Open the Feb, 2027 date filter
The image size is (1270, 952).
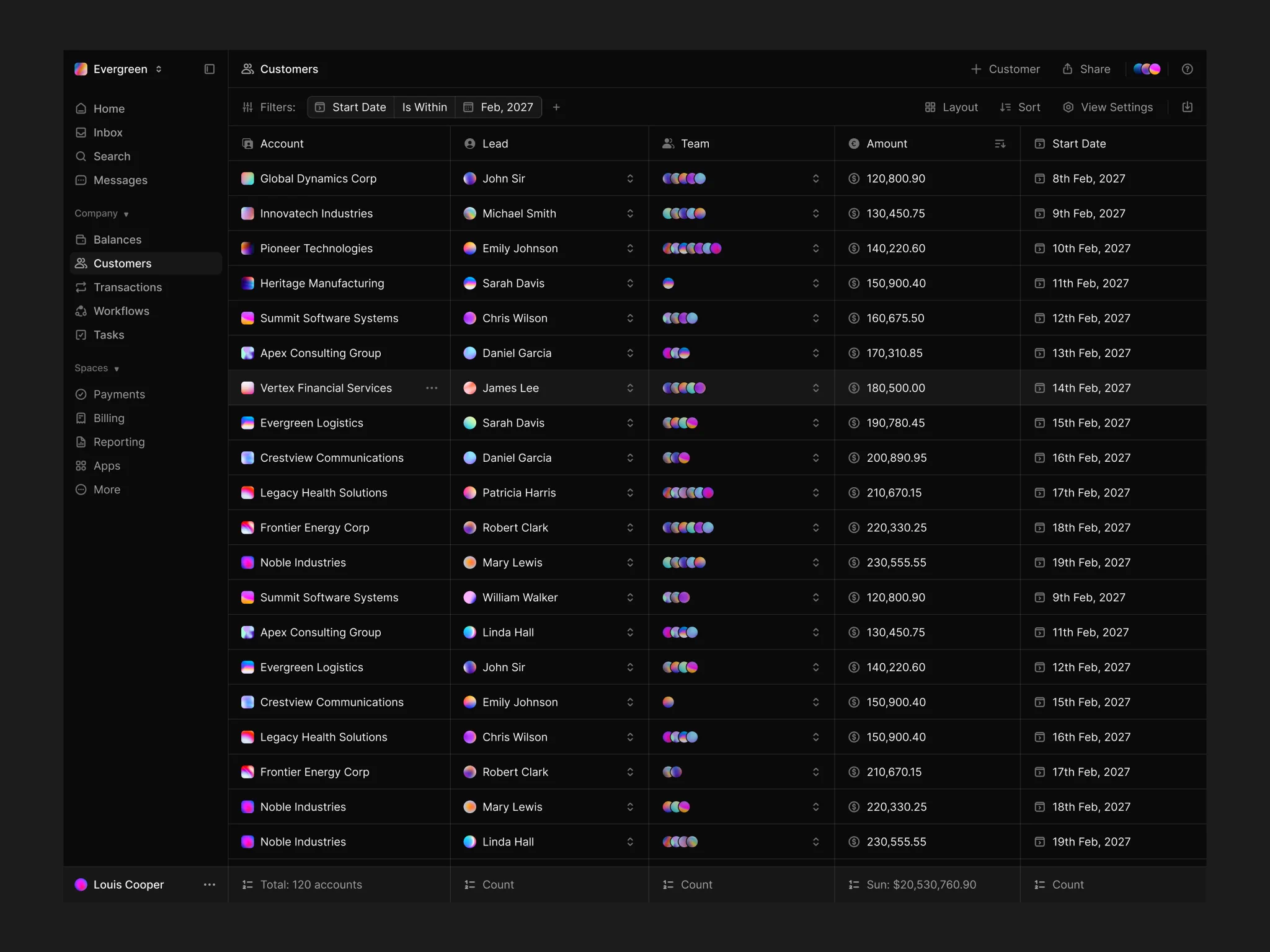click(x=499, y=107)
